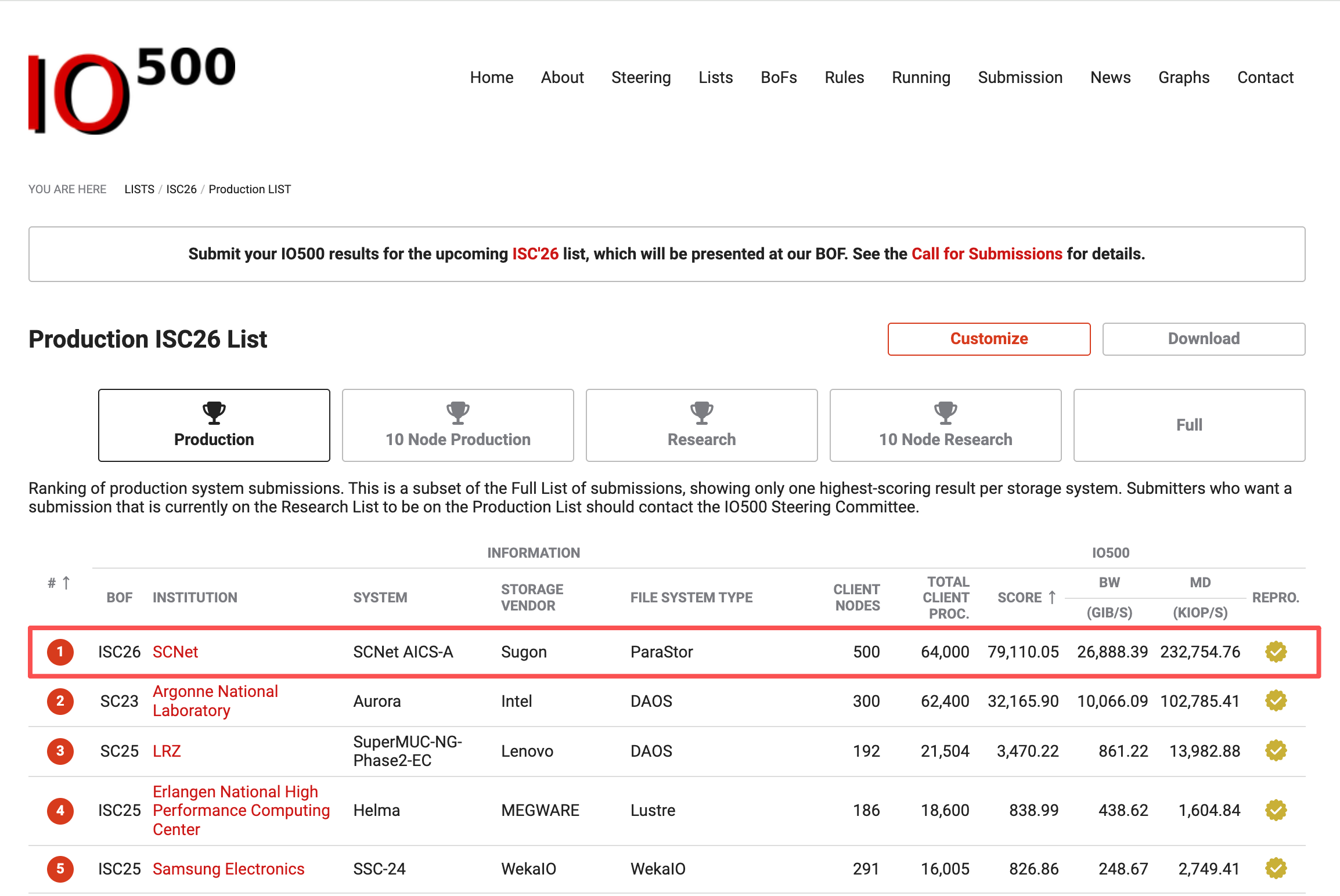Sort by SCORE column arrow

[x=1052, y=597]
